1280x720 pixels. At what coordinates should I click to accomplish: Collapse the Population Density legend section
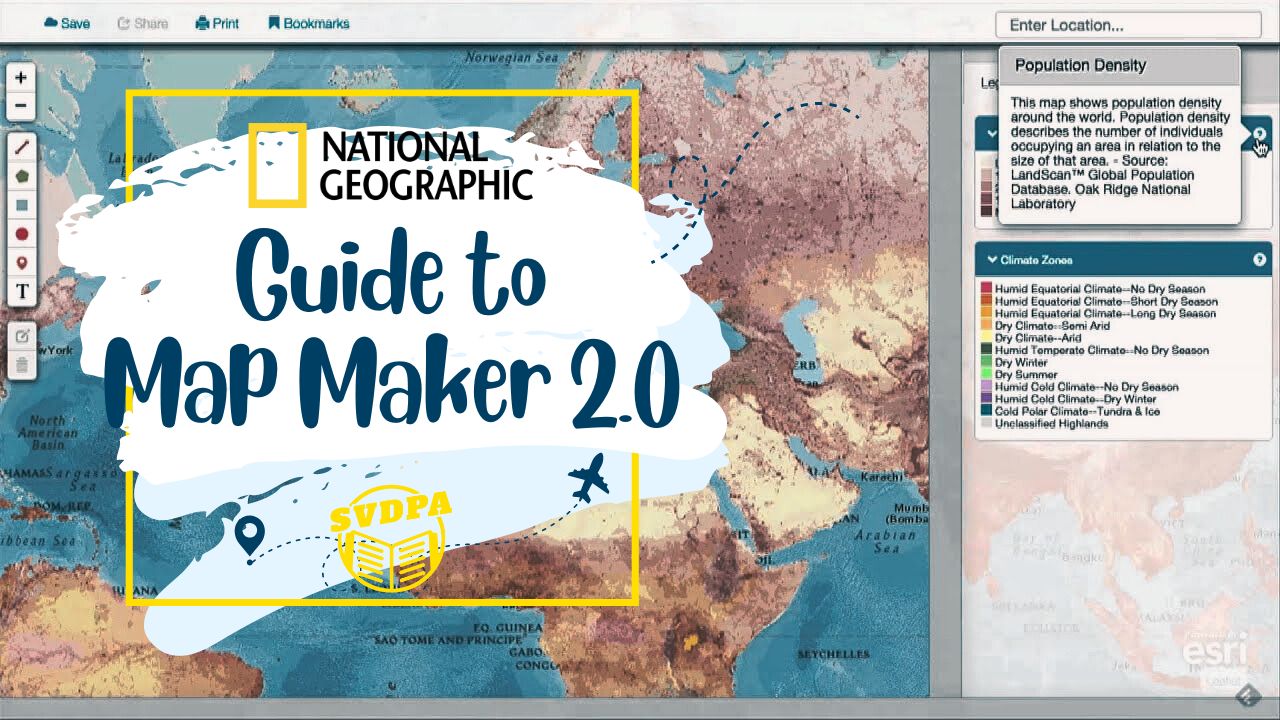click(992, 134)
